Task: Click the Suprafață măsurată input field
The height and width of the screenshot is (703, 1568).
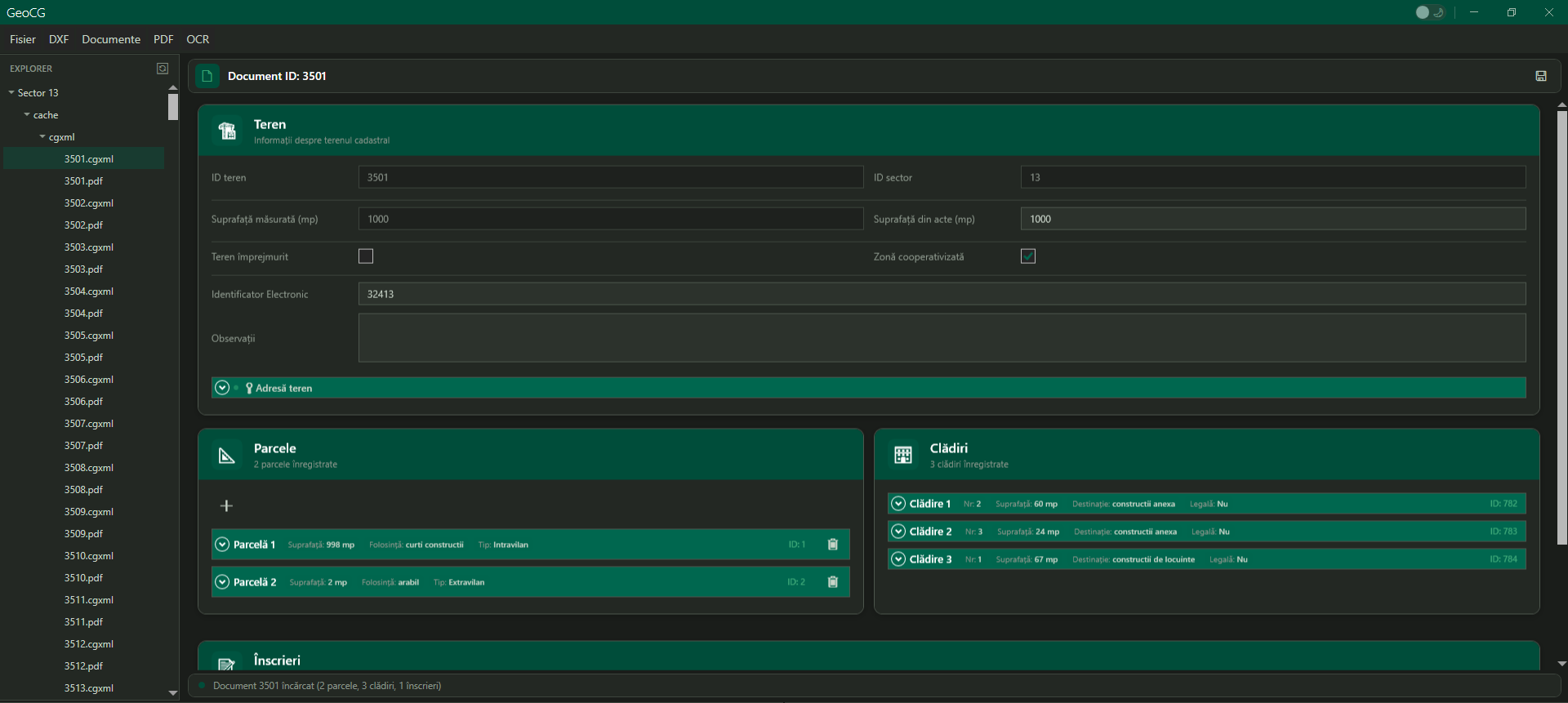Action: click(611, 219)
